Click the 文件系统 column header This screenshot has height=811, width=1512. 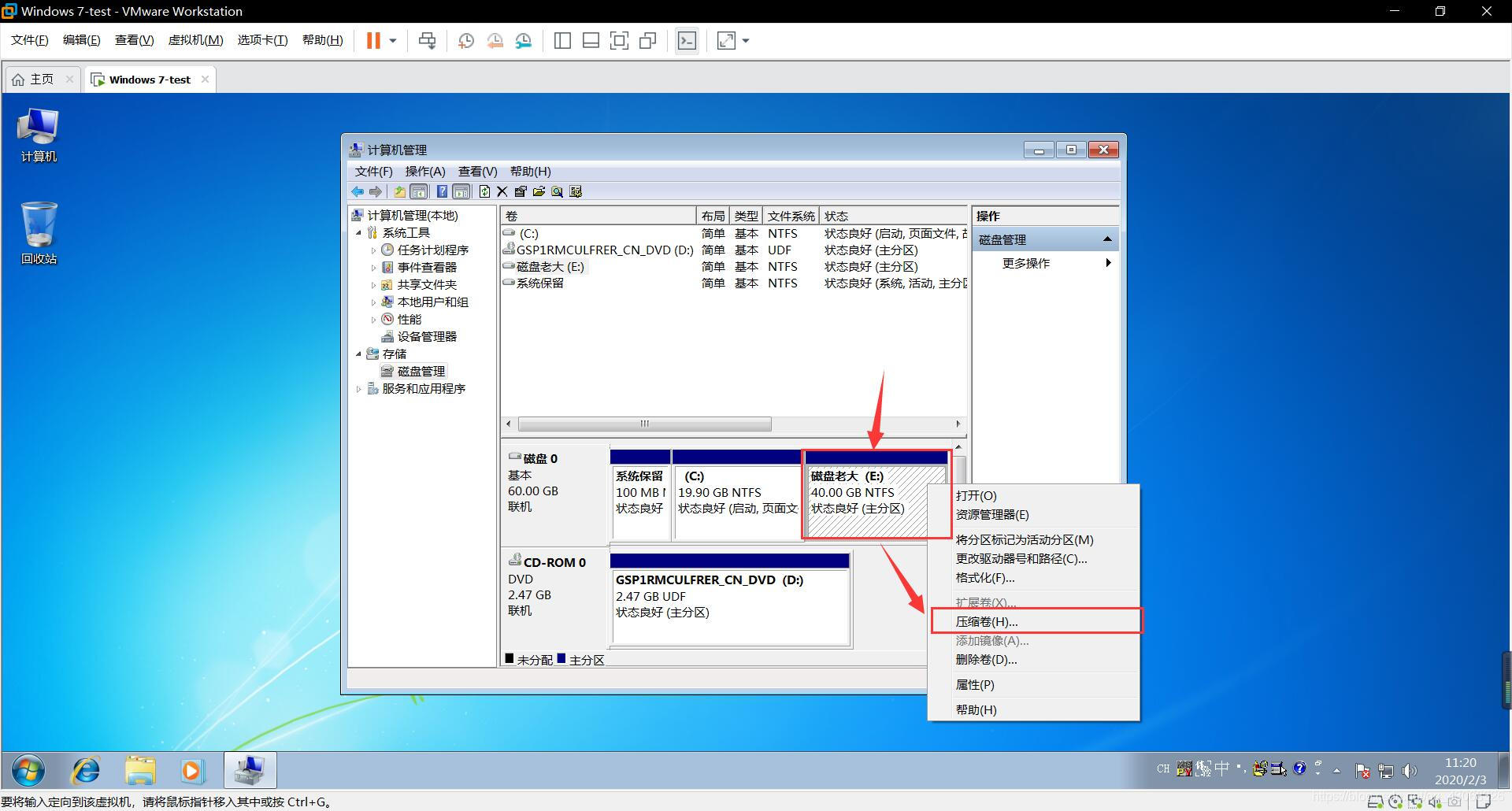point(791,216)
